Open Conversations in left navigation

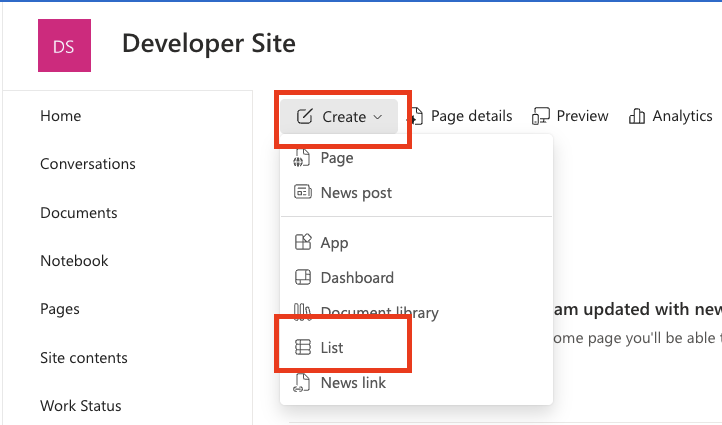88,164
